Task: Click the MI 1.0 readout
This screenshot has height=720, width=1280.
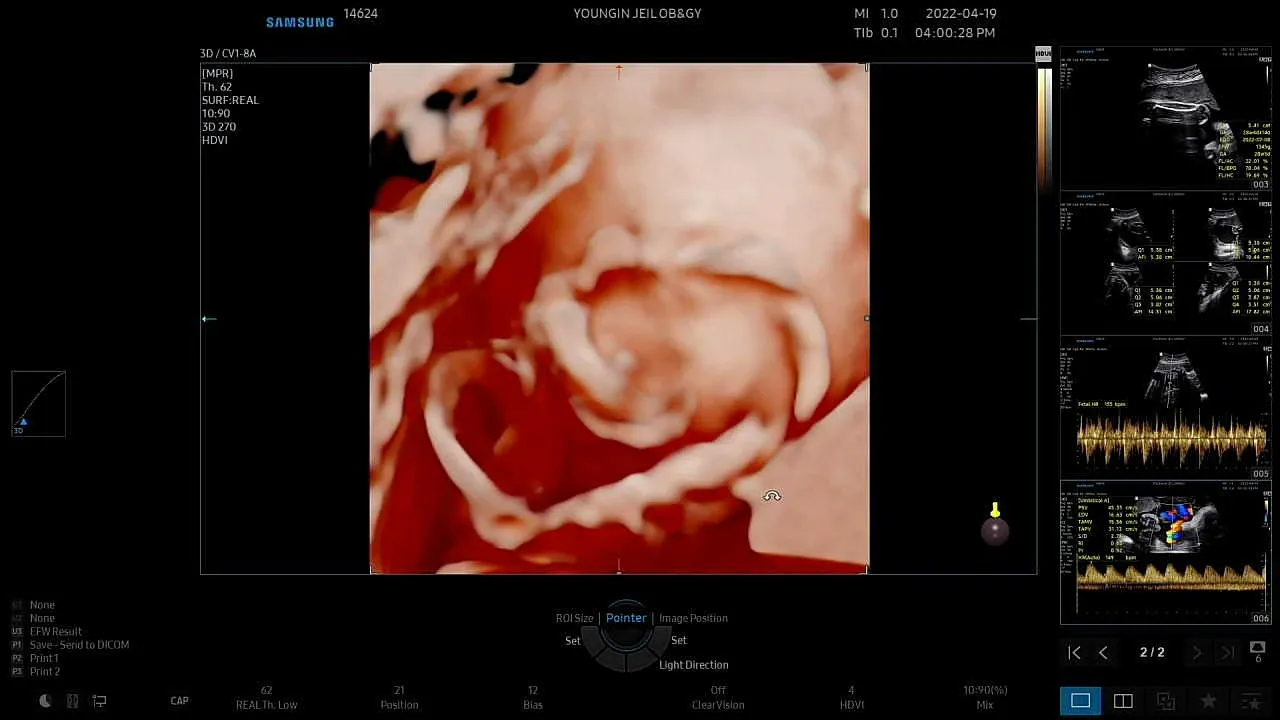Action: (x=875, y=14)
